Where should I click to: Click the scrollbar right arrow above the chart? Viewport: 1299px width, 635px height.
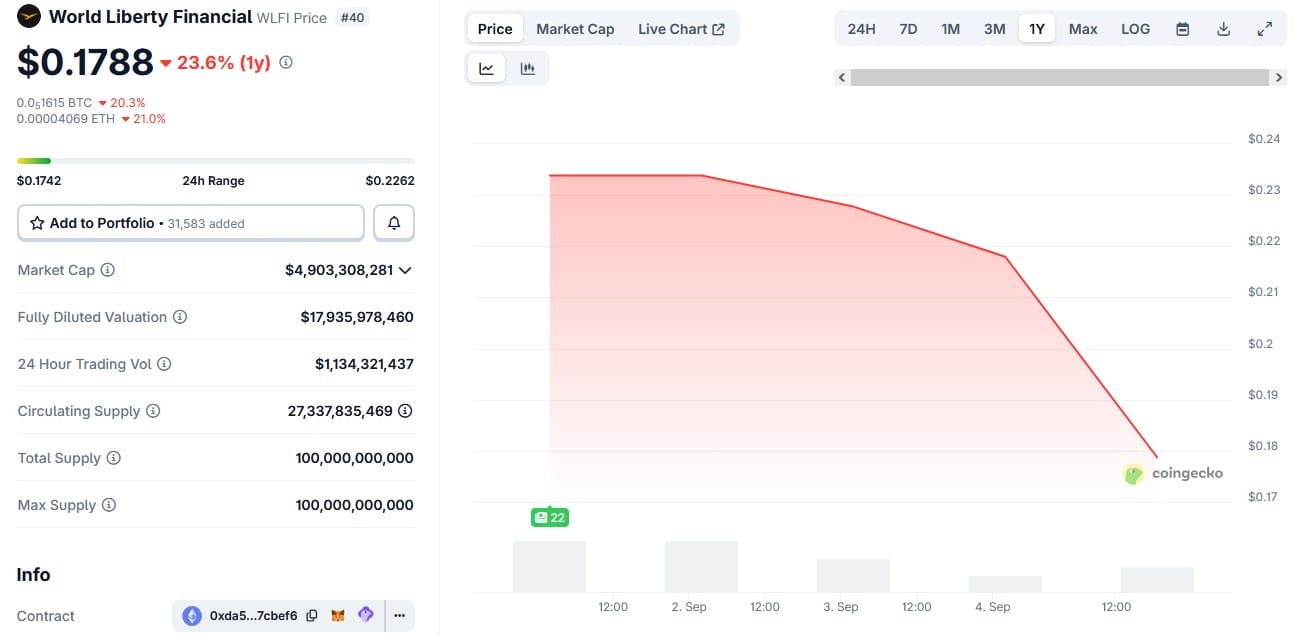click(x=1278, y=77)
